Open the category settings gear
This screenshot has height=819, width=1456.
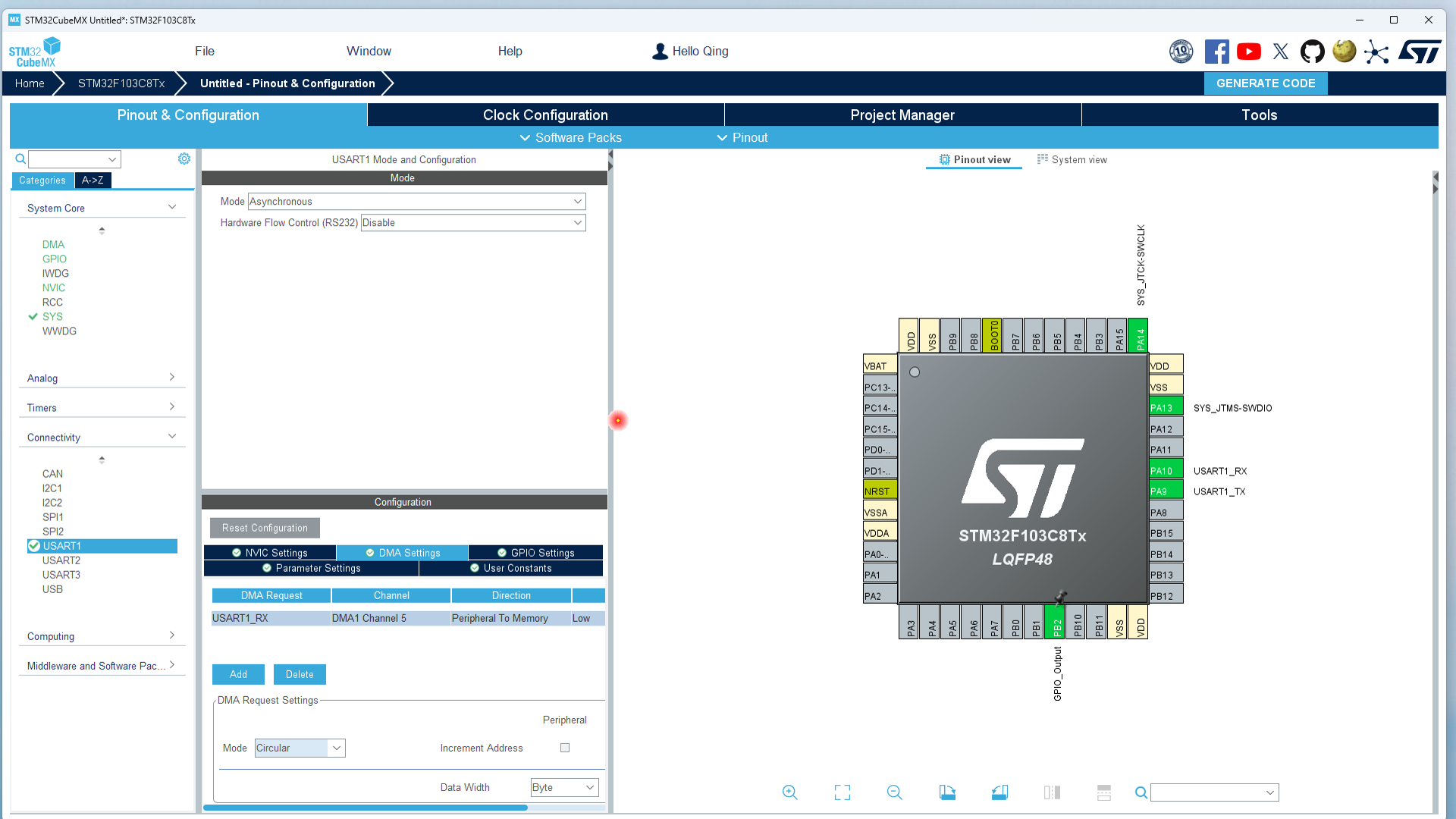[x=184, y=158]
